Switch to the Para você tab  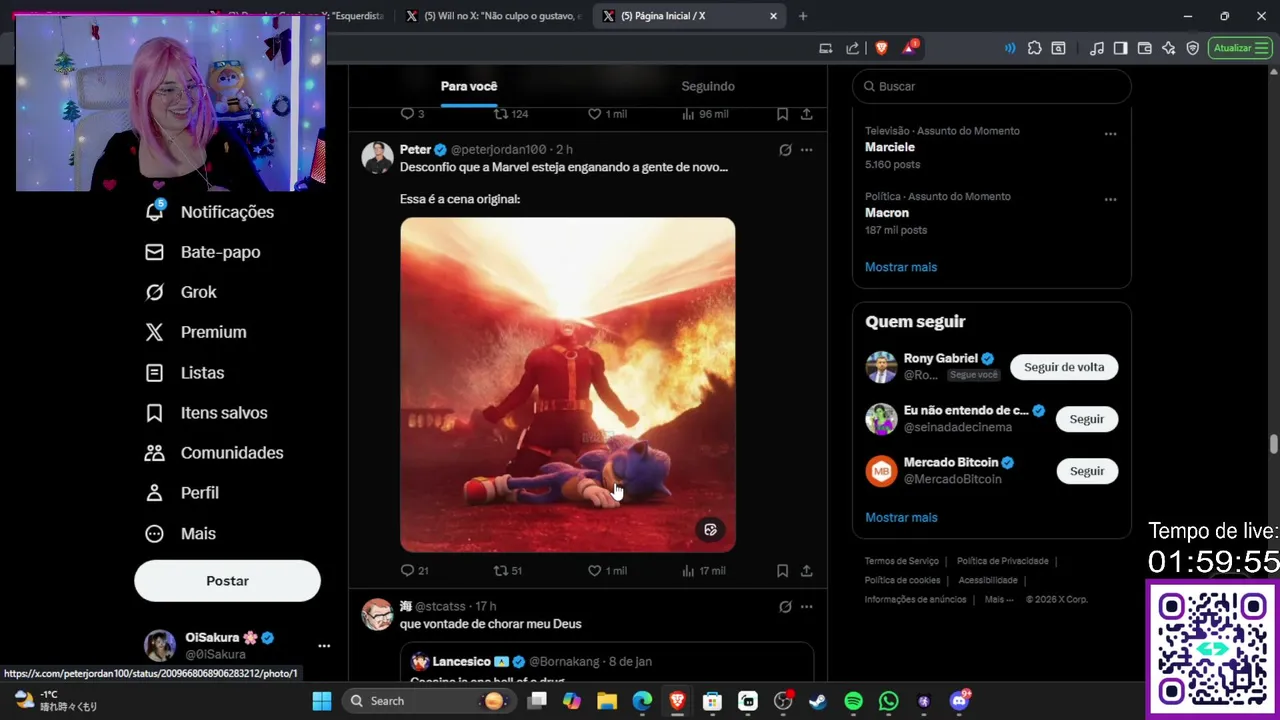[x=469, y=86]
